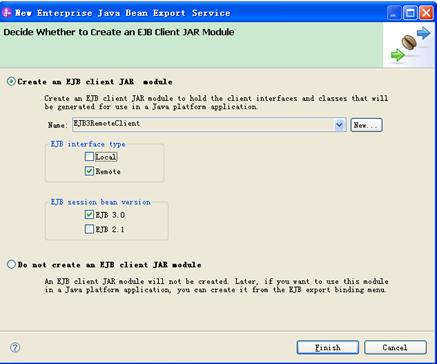
Task: Click the EJB export bean banner image
Action: (x=410, y=44)
